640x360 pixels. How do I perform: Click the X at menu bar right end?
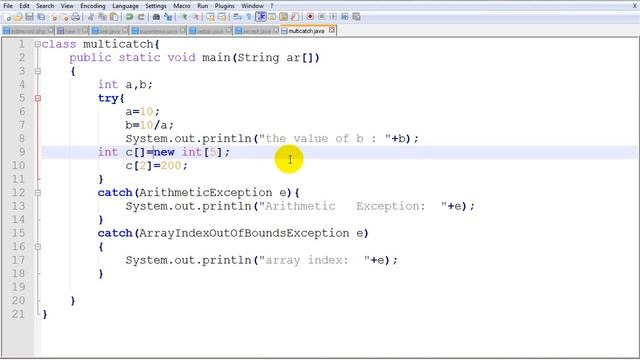pyautogui.click(x=635, y=6)
